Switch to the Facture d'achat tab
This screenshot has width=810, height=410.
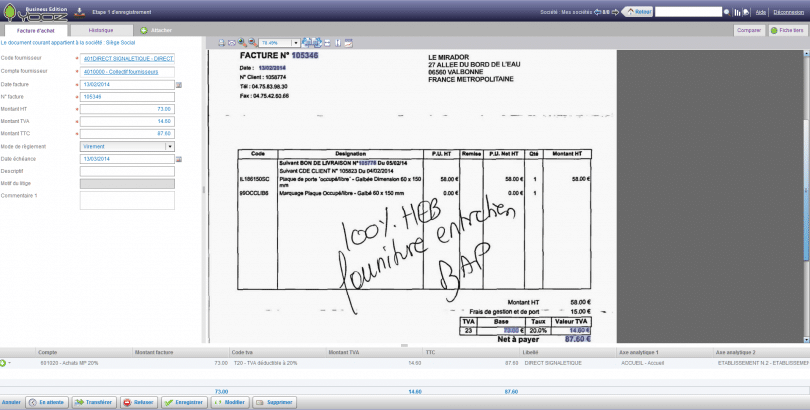point(35,30)
